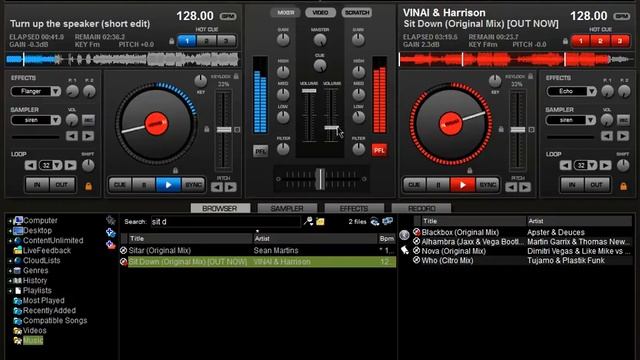
Task: Open the RECORD tab
Action: click(x=421, y=208)
